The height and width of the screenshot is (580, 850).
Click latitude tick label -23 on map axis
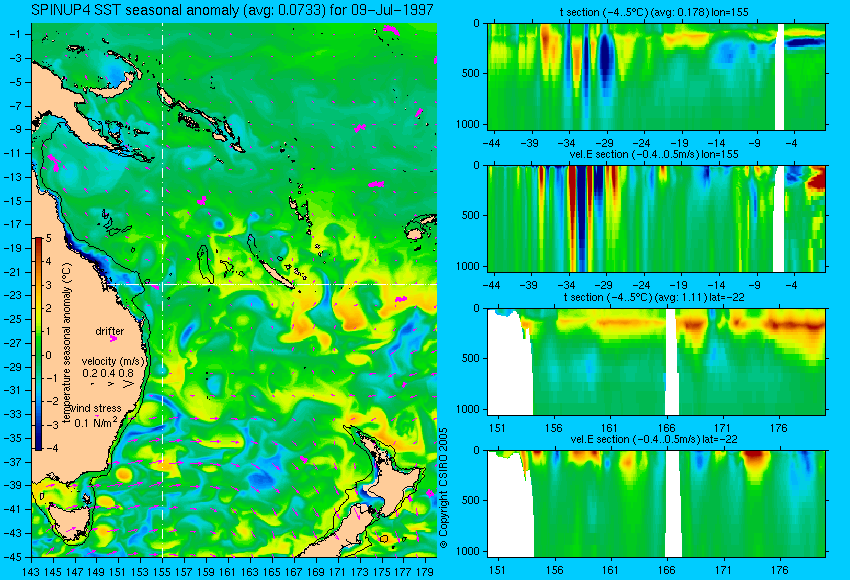pos(14,295)
